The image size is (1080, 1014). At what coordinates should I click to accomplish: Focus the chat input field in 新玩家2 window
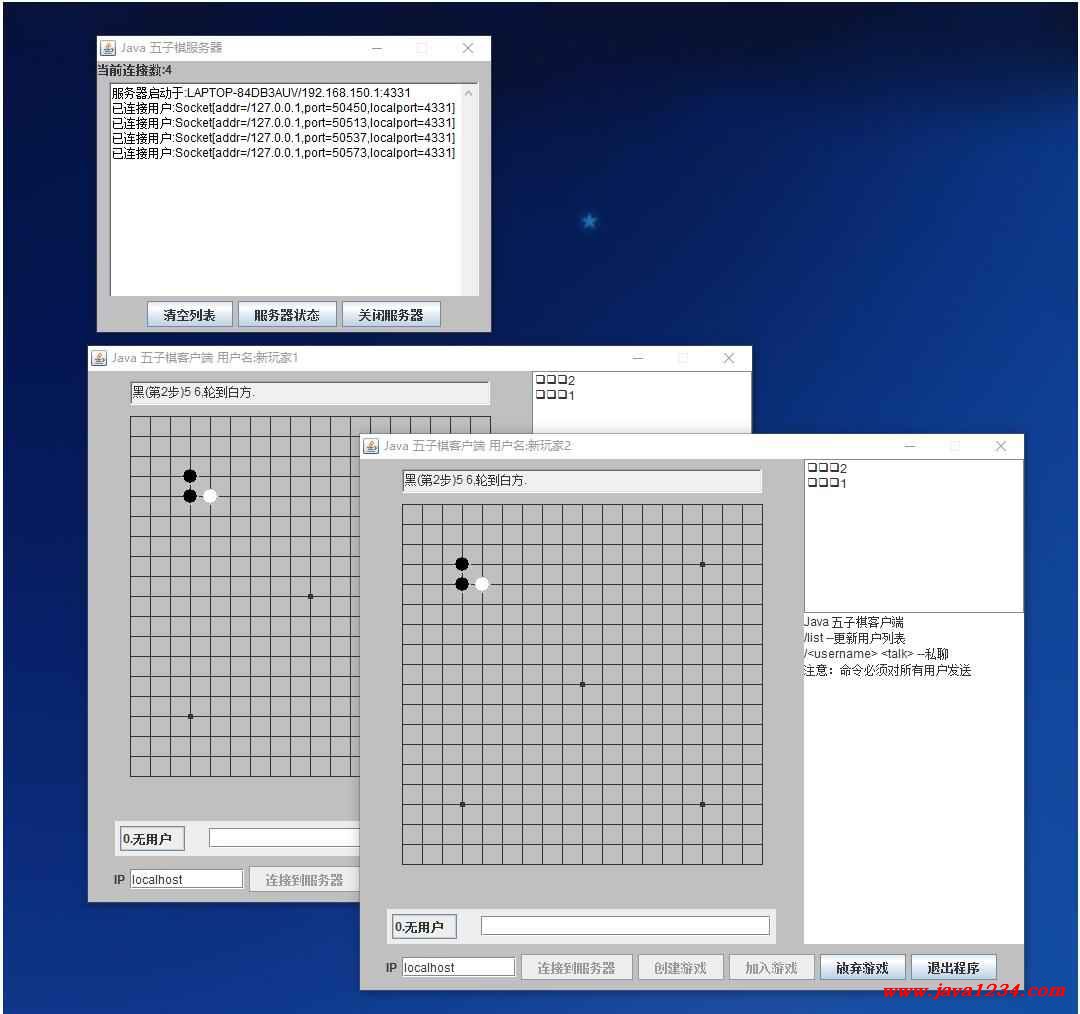625,926
